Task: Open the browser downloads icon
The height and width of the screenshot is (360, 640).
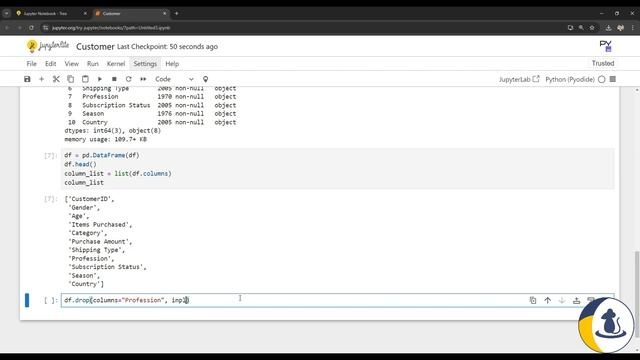Action: [x=608, y=28]
